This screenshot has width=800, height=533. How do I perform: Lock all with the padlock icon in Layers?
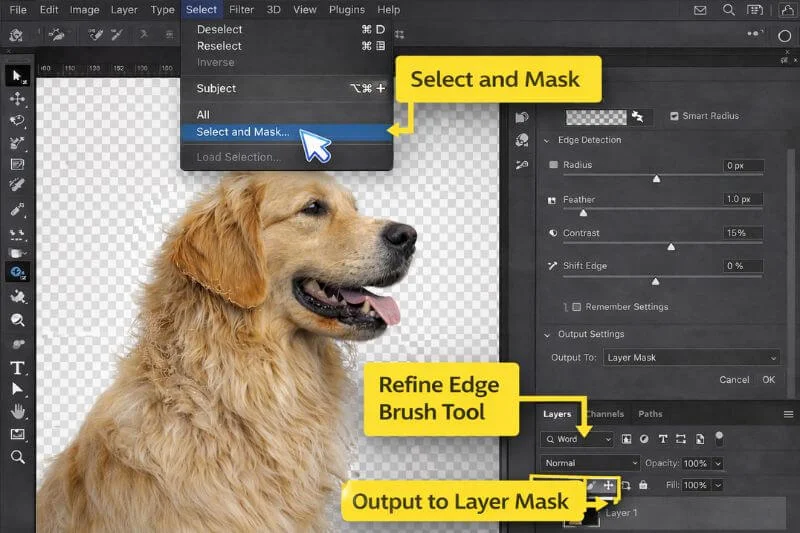tap(643, 485)
